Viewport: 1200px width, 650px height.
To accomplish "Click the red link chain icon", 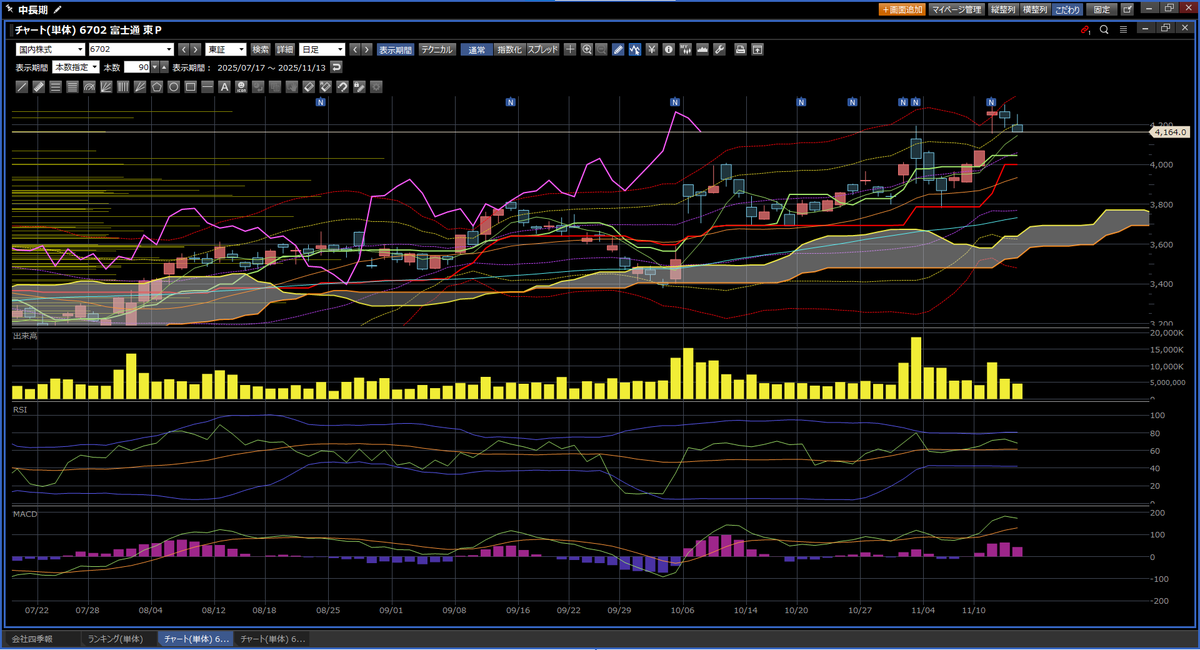I will 1084,30.
